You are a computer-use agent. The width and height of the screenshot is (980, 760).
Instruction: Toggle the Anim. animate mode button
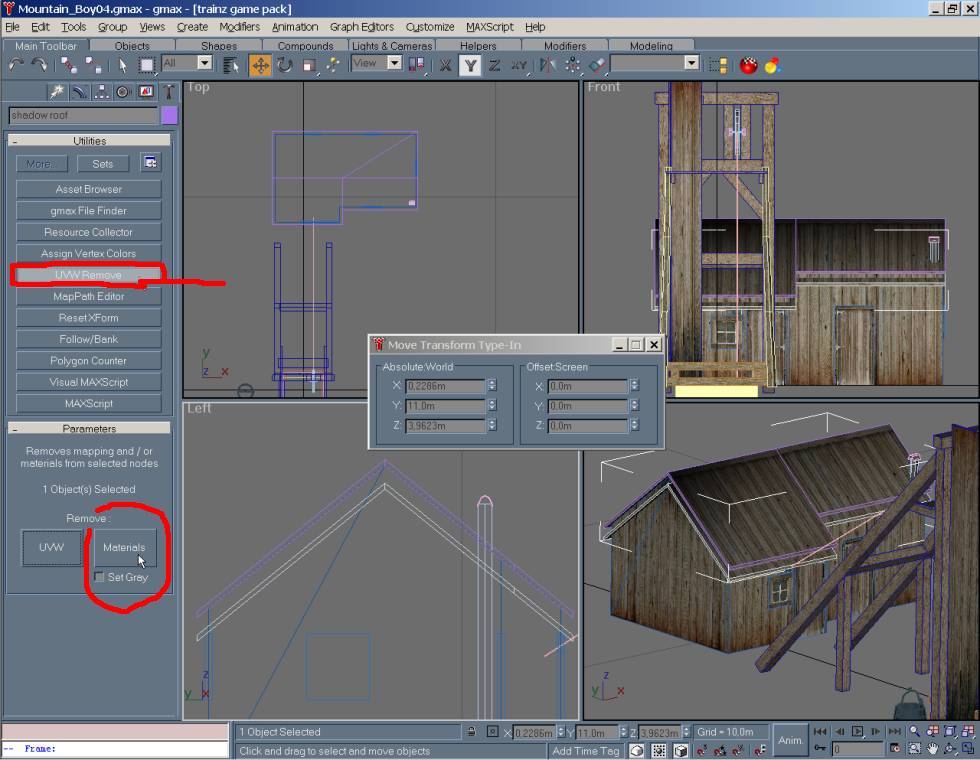790,740
